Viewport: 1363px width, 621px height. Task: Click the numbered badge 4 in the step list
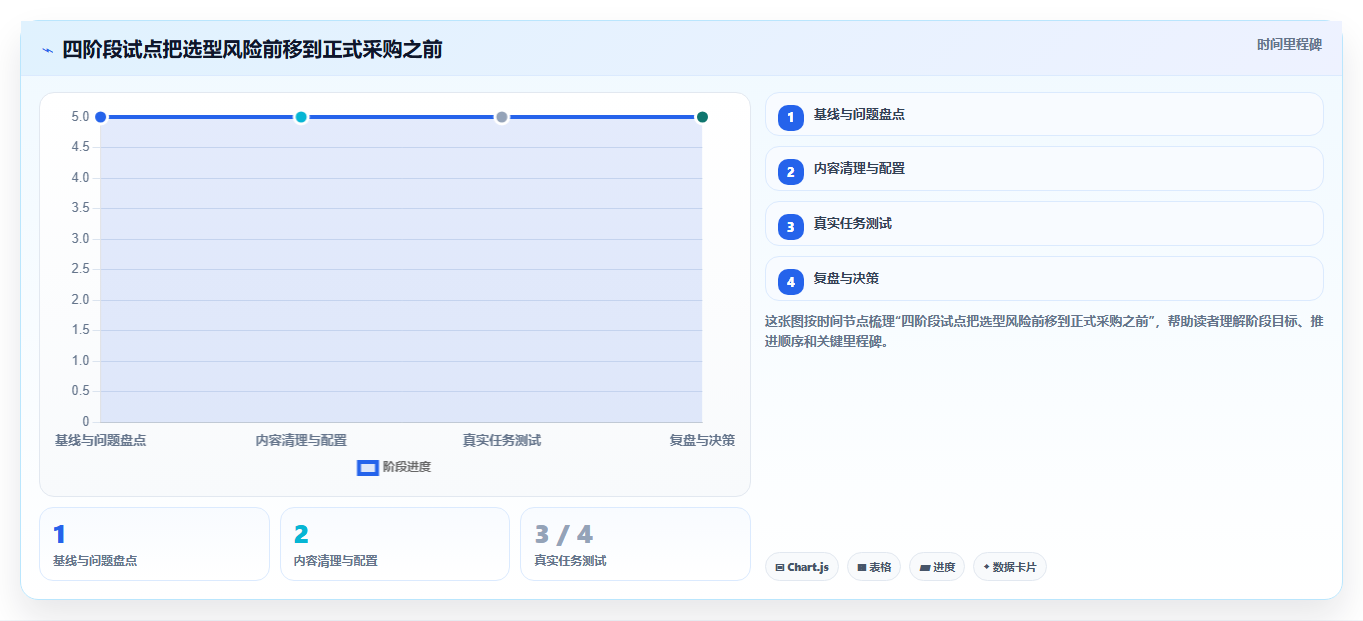[790, 281]
